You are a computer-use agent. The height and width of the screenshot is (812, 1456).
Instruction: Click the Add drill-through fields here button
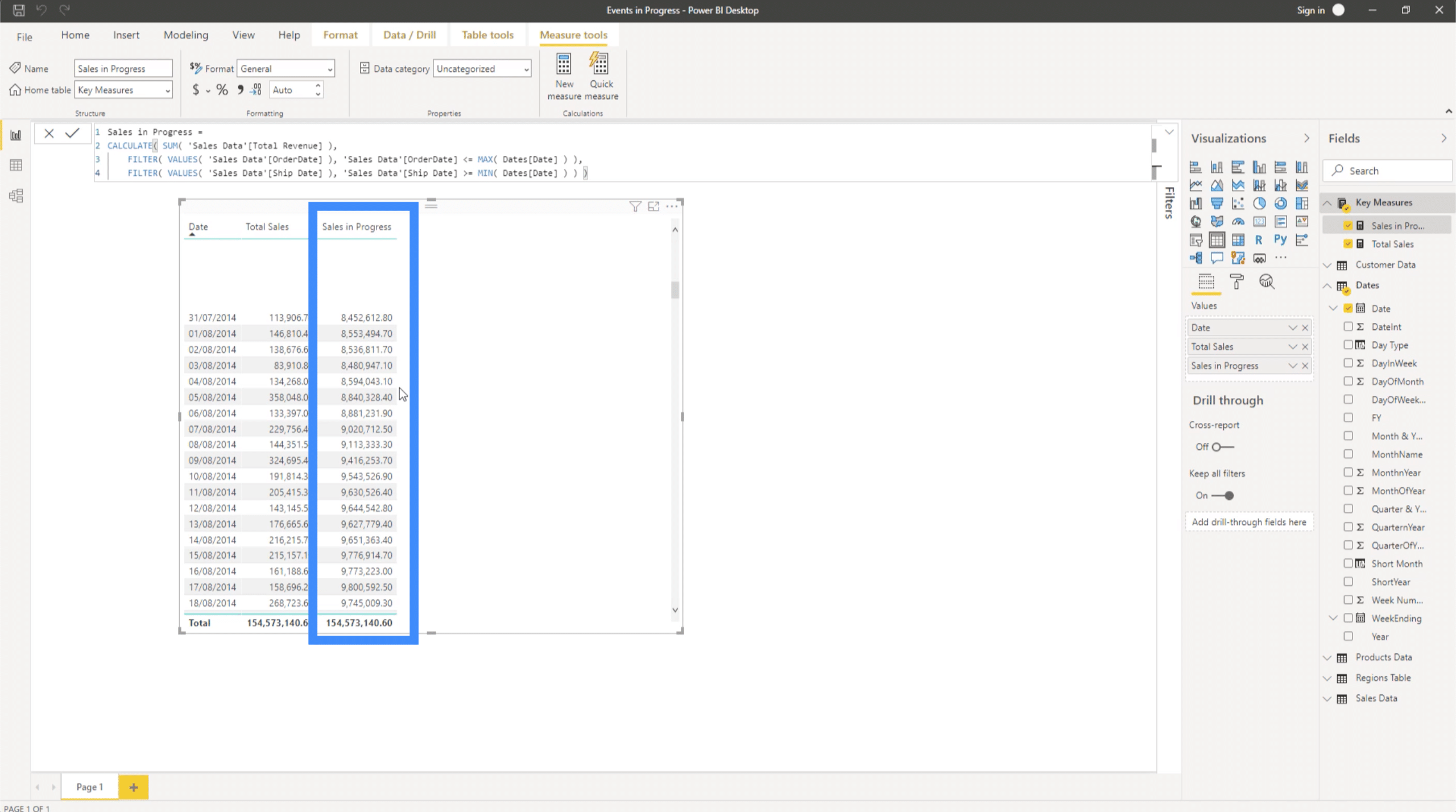[1249, 521]
